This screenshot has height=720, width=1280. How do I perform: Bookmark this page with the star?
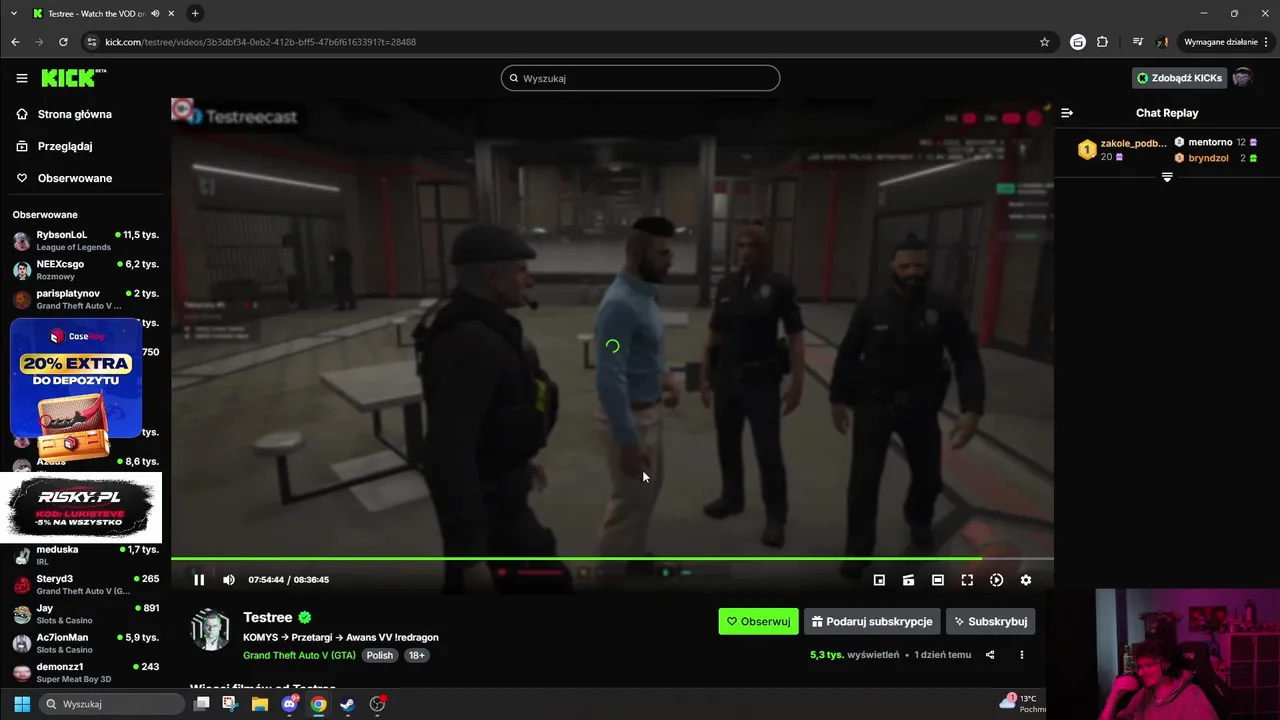coord(1045,42)
